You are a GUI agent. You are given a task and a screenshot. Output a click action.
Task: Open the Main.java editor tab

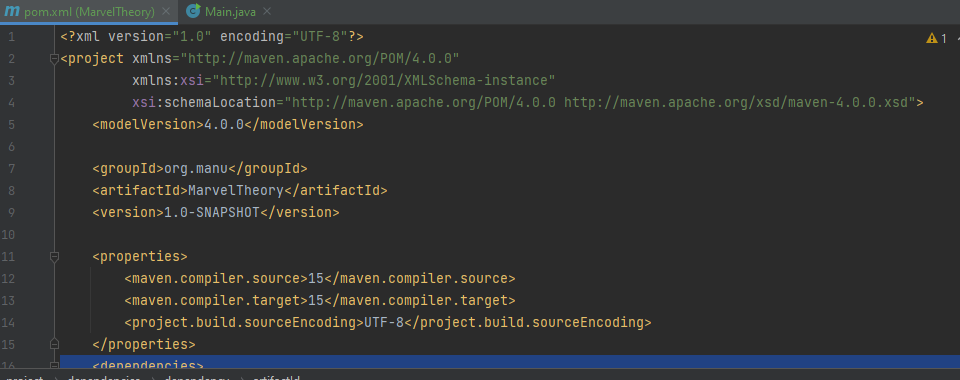point(230,12)
